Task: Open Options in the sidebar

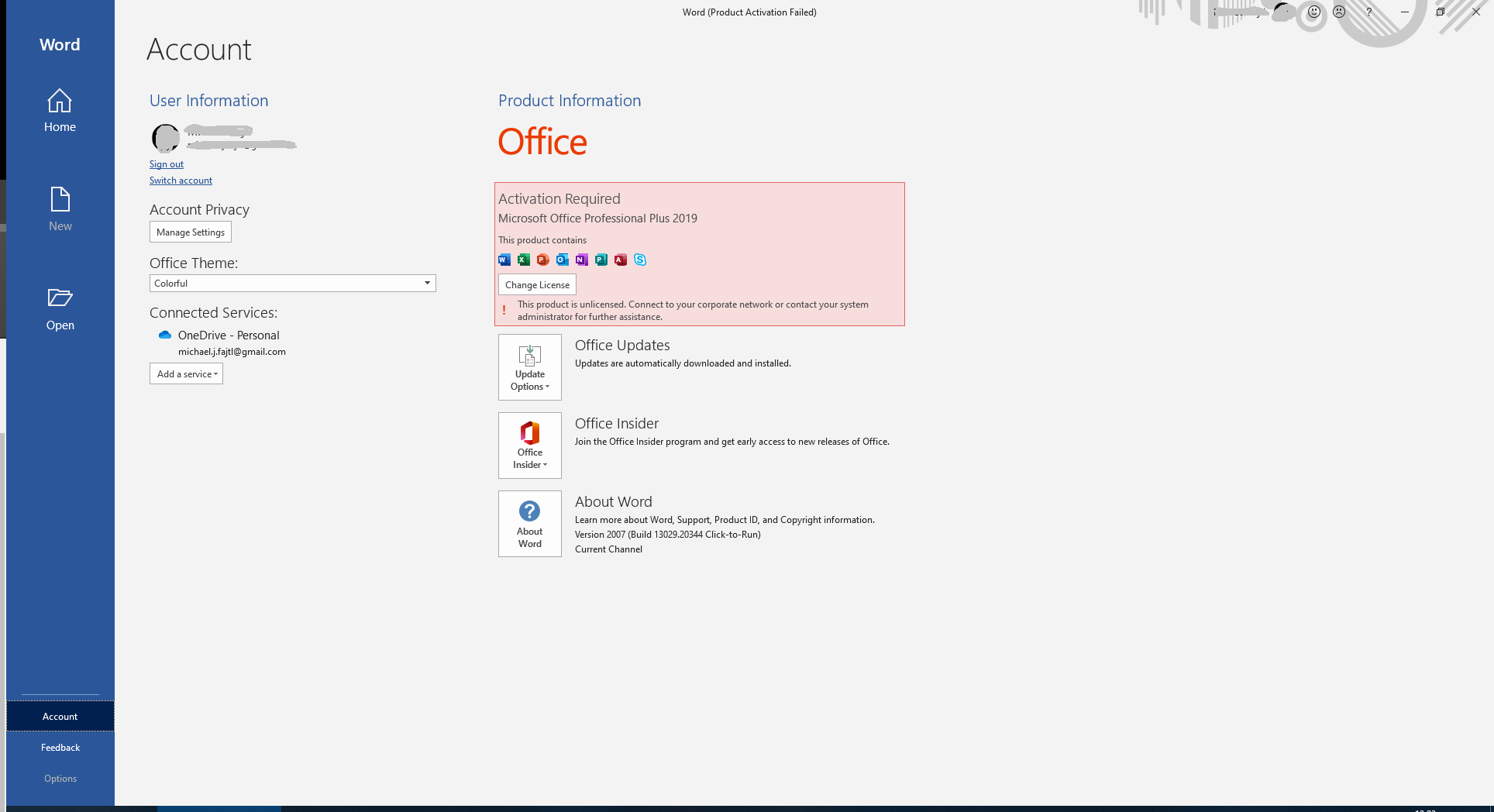Action: pos(60,779)
